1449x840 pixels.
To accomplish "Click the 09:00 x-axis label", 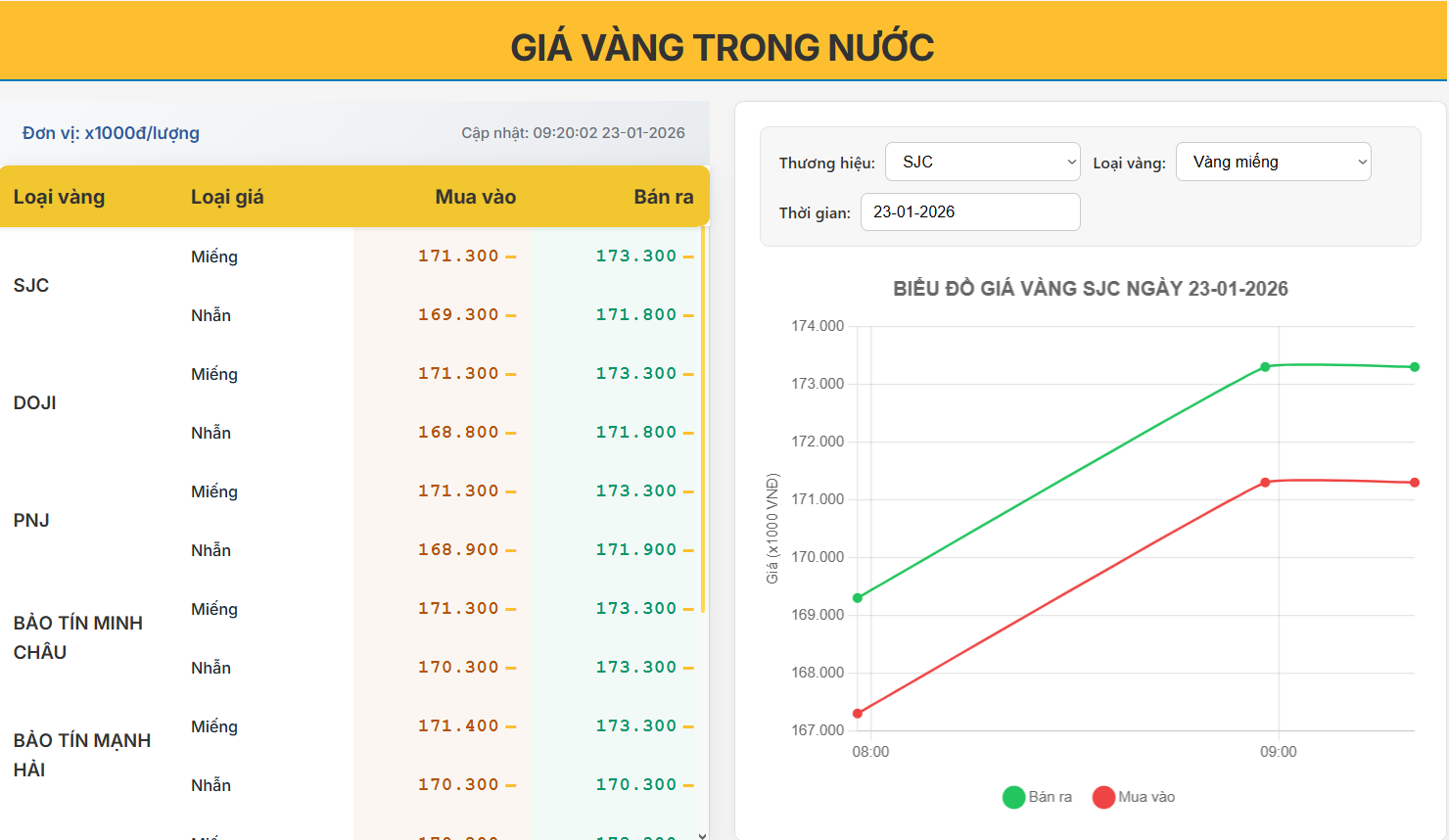I will click(1278, 752).
